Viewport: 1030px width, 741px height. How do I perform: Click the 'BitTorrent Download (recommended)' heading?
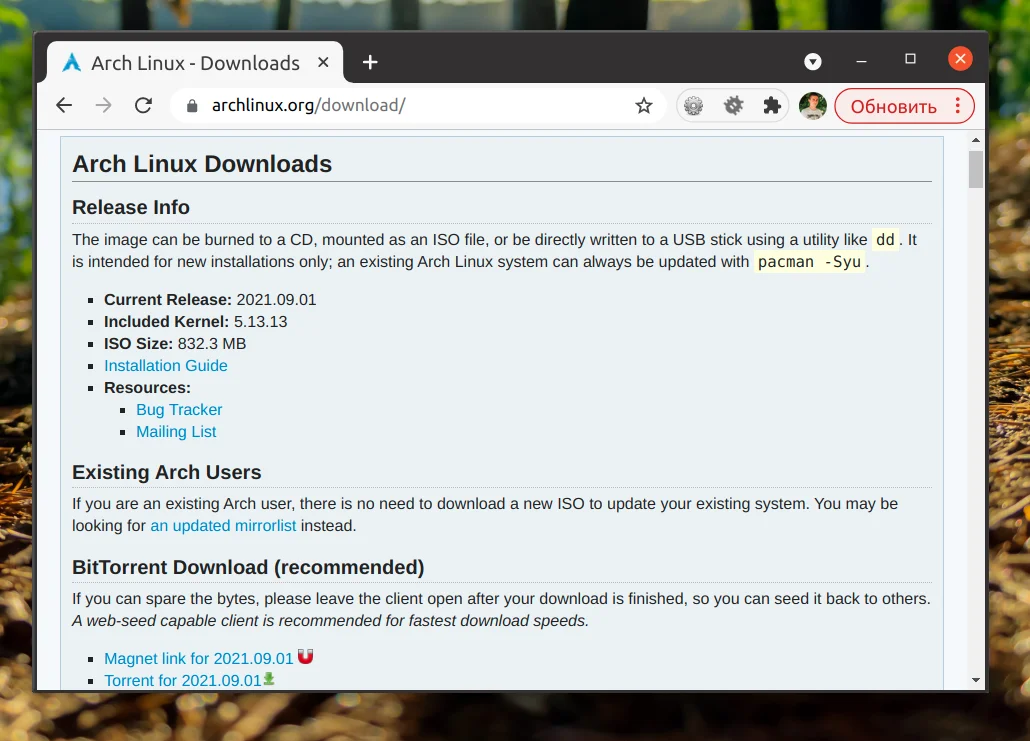click(x=248, y=567)
